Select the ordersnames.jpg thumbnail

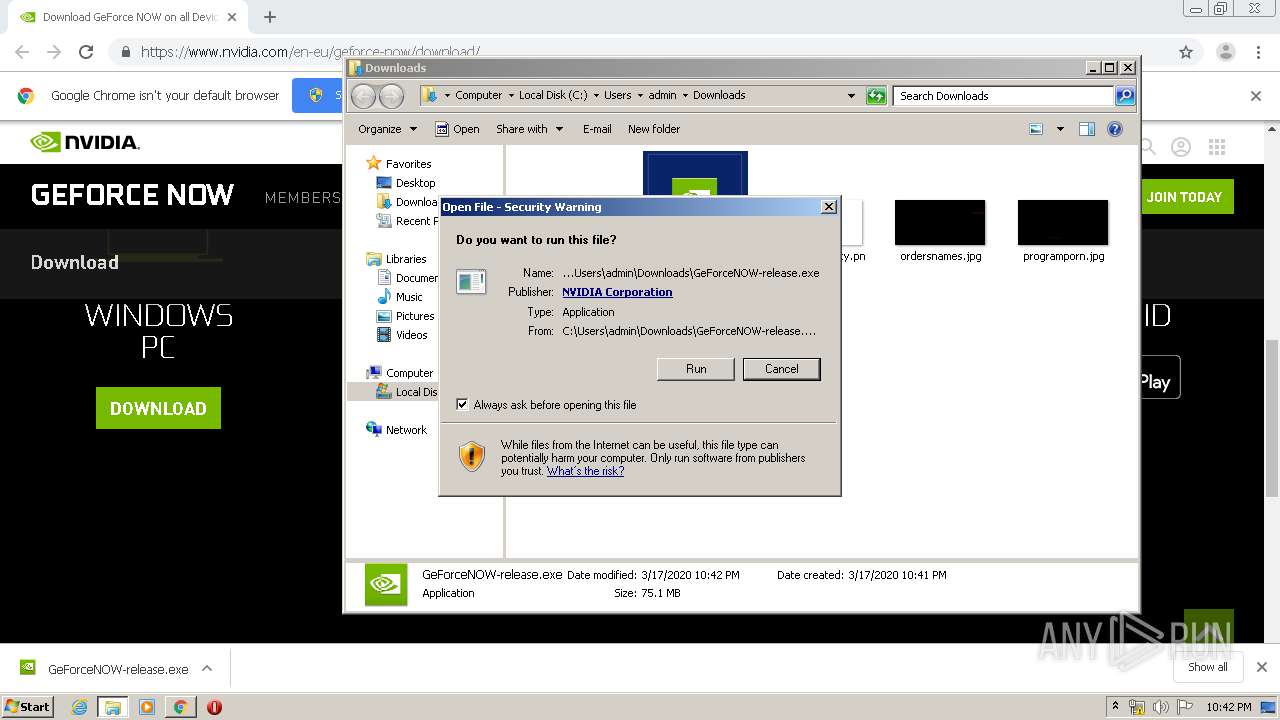[940, 222]
